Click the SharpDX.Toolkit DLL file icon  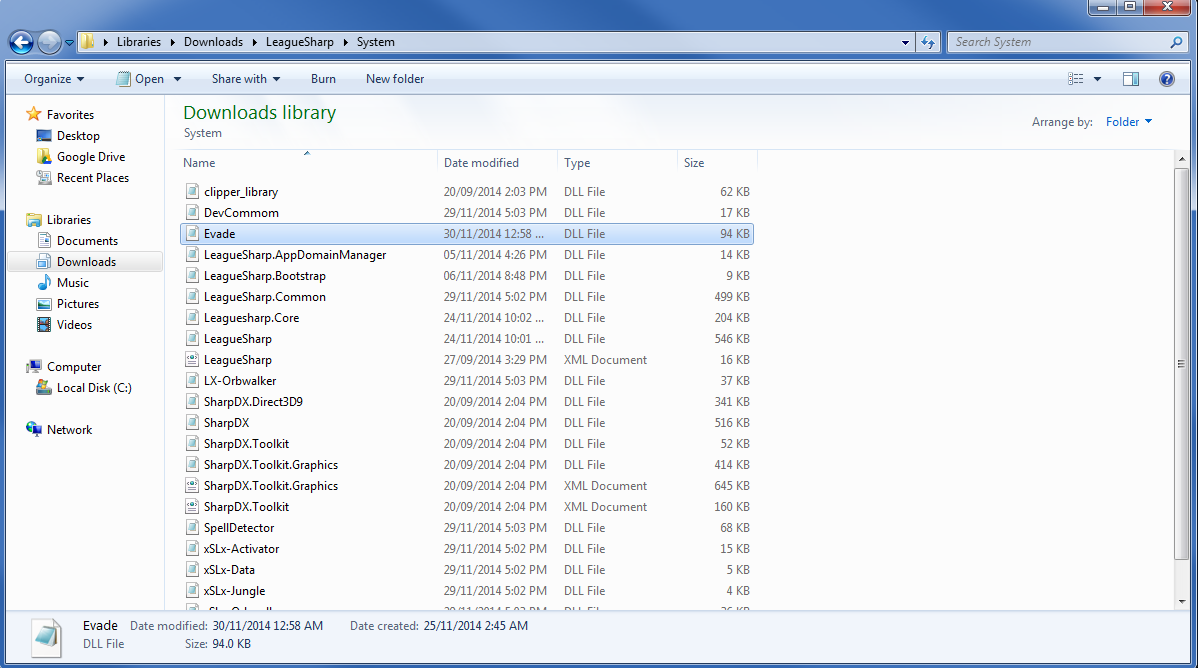tap(193, 443)
